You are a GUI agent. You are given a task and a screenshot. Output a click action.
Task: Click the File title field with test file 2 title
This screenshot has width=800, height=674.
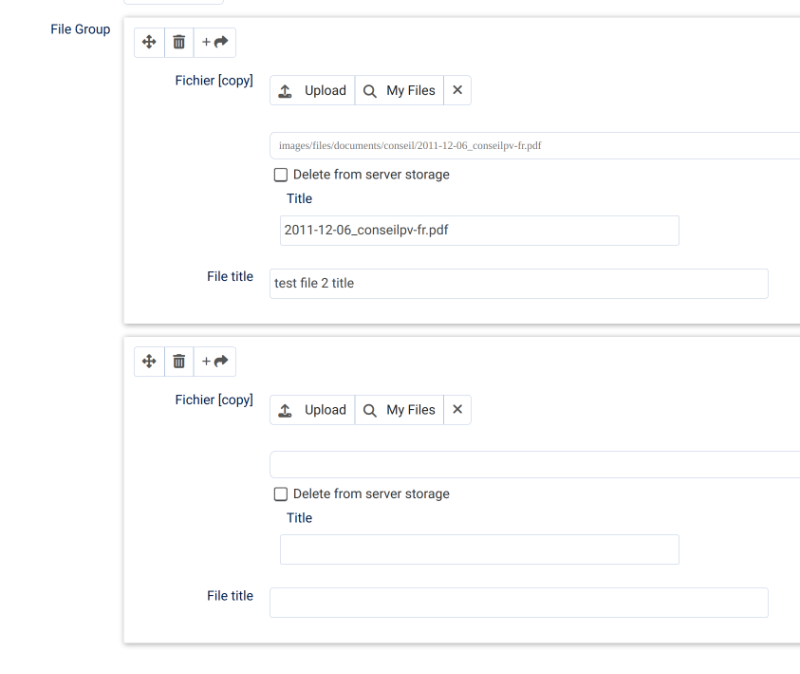click(x=519, y=284)
